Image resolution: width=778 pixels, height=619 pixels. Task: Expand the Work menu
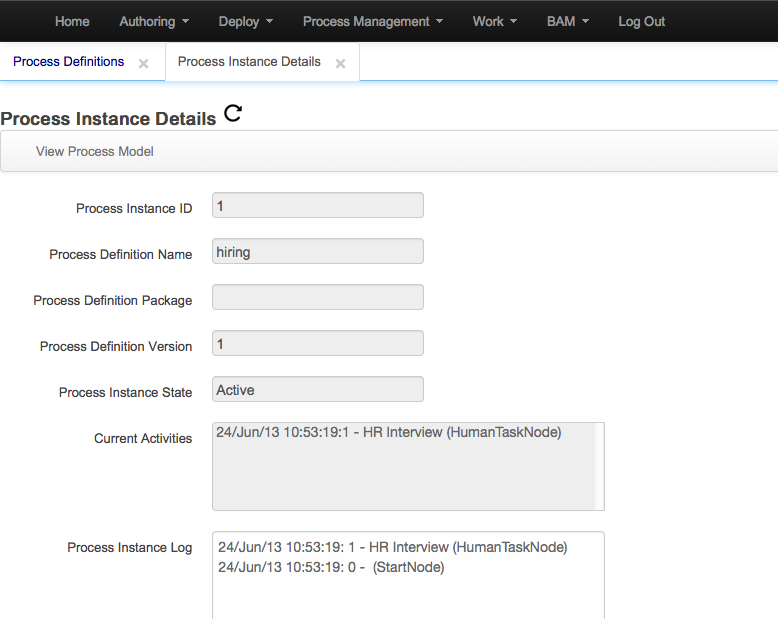click(x=494, y=21)
